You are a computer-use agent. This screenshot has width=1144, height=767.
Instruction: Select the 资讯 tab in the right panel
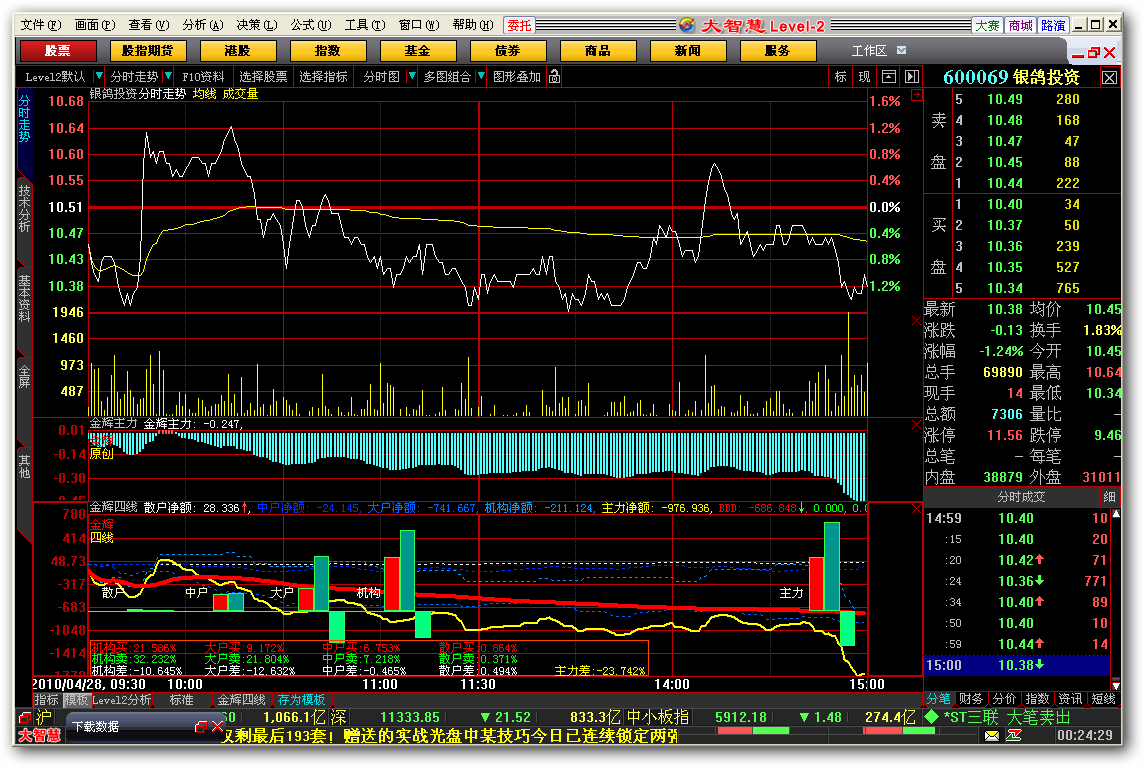tap(1070, 699)
